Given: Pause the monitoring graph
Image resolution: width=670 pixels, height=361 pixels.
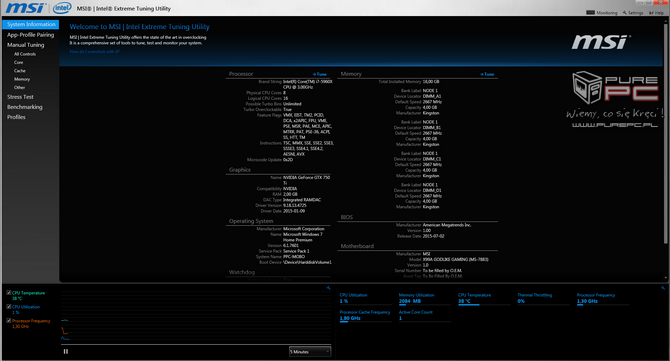Looking at the screenshot, I should 66,351.
